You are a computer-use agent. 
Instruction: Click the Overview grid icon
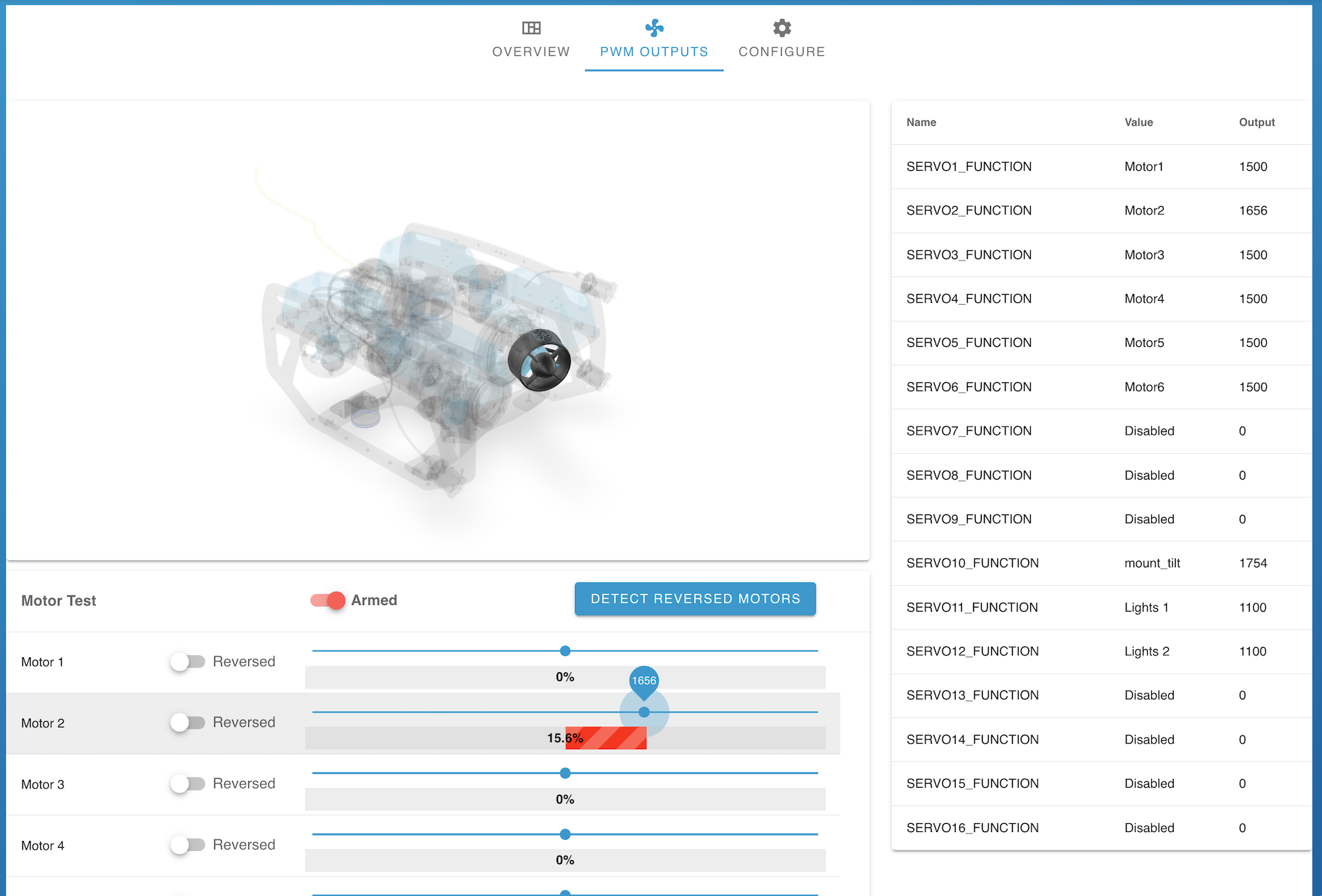pyautogui.click(x=530, y=28)
